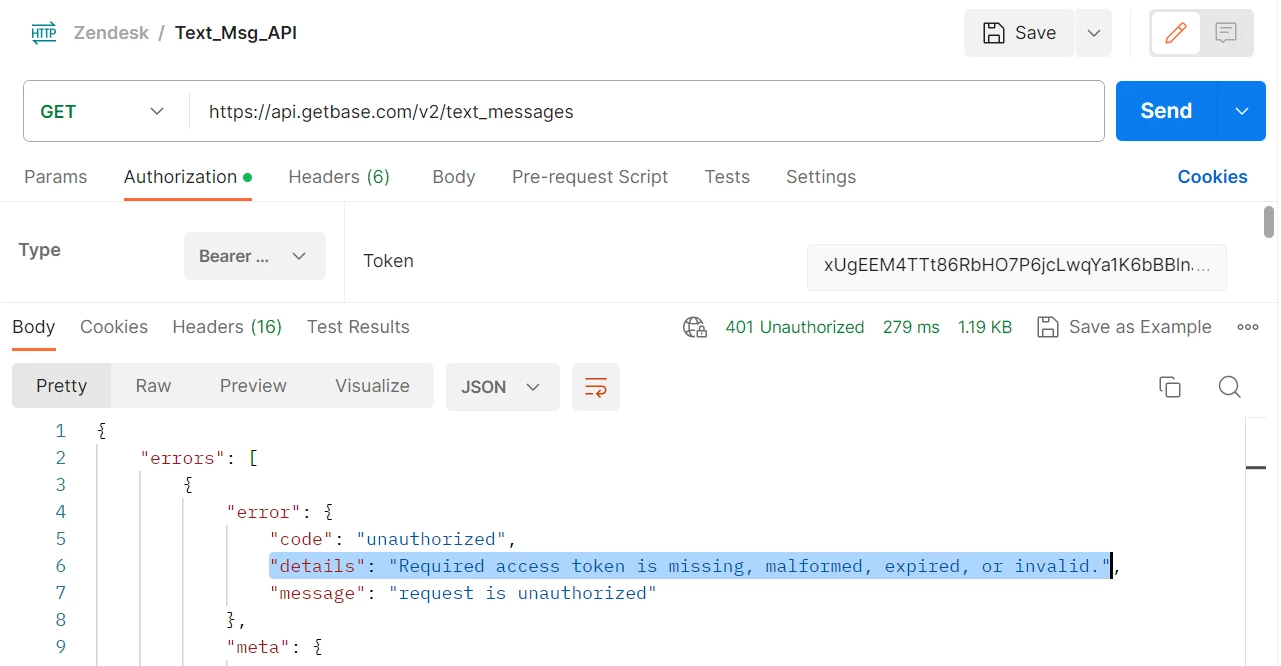The height and width of the screenshot is (666, 1281).
Task: Open the Authorization tab
Action: (x=187, y=177)
